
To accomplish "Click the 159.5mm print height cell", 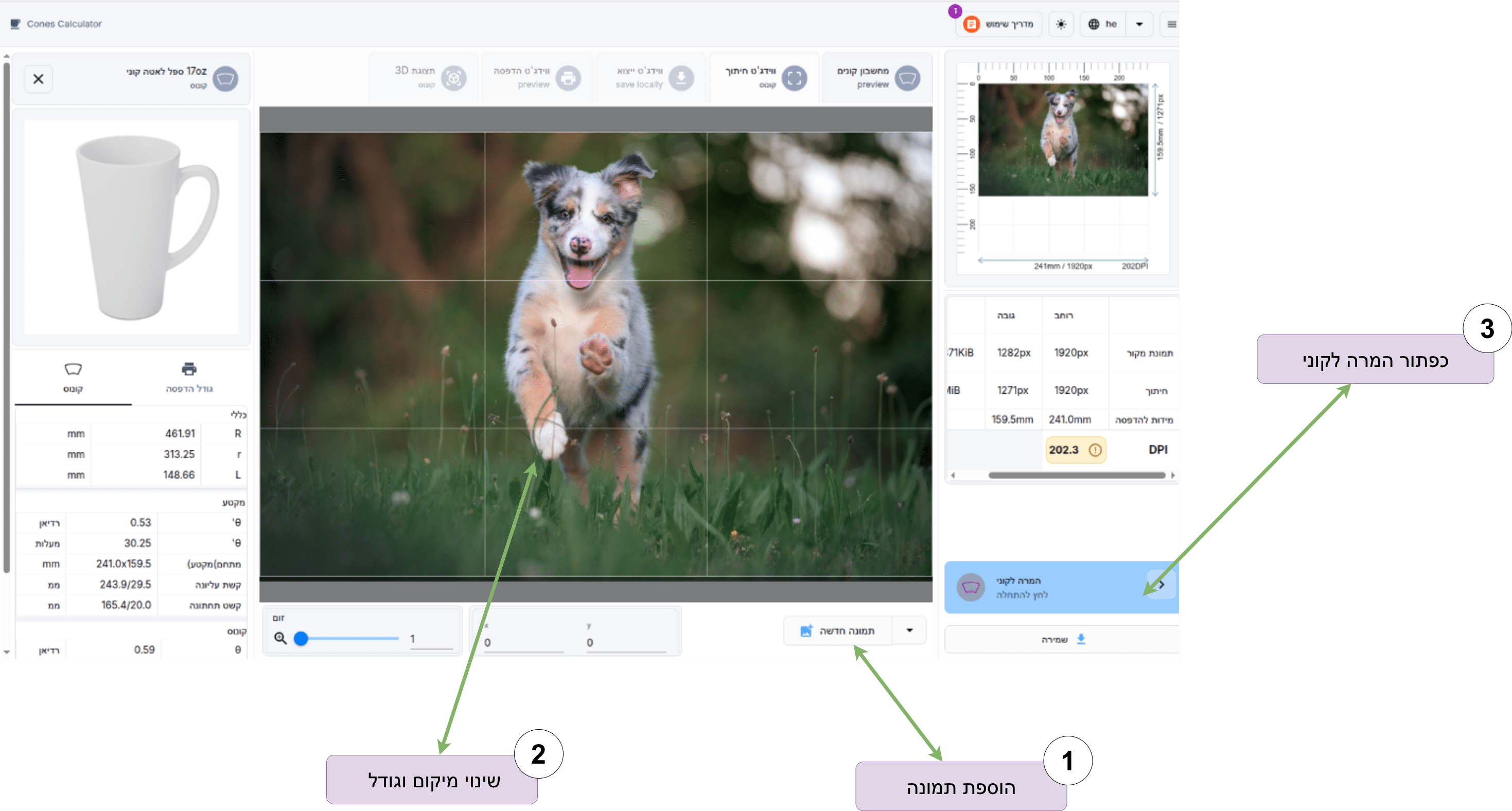I will coord(1012,419).
